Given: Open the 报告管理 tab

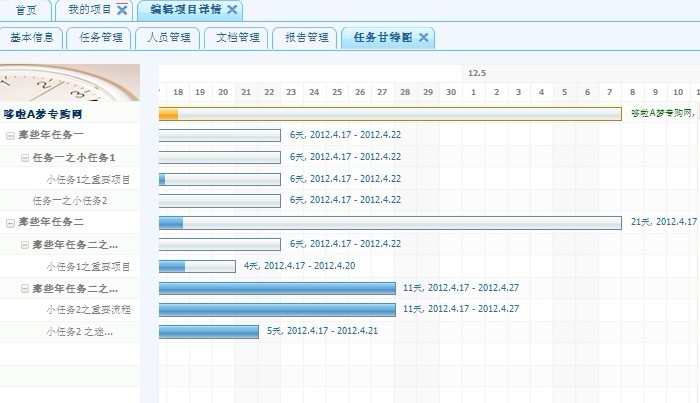Looking at the screenshot, I should pyautogui.click(x=306, y=38).
